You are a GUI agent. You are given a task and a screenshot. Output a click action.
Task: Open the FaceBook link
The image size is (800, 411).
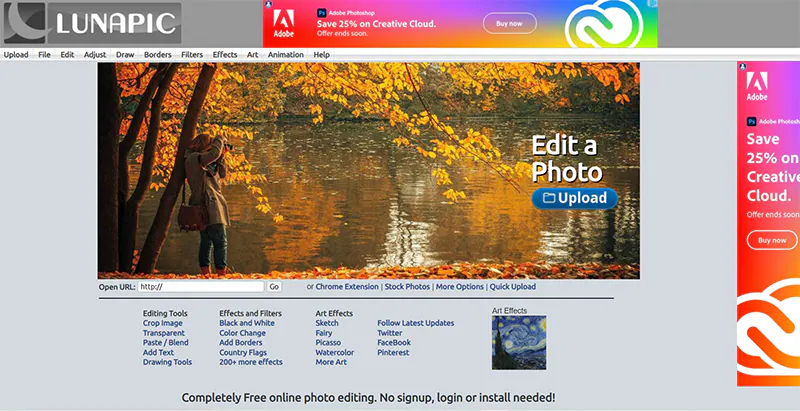coord(394,343)
